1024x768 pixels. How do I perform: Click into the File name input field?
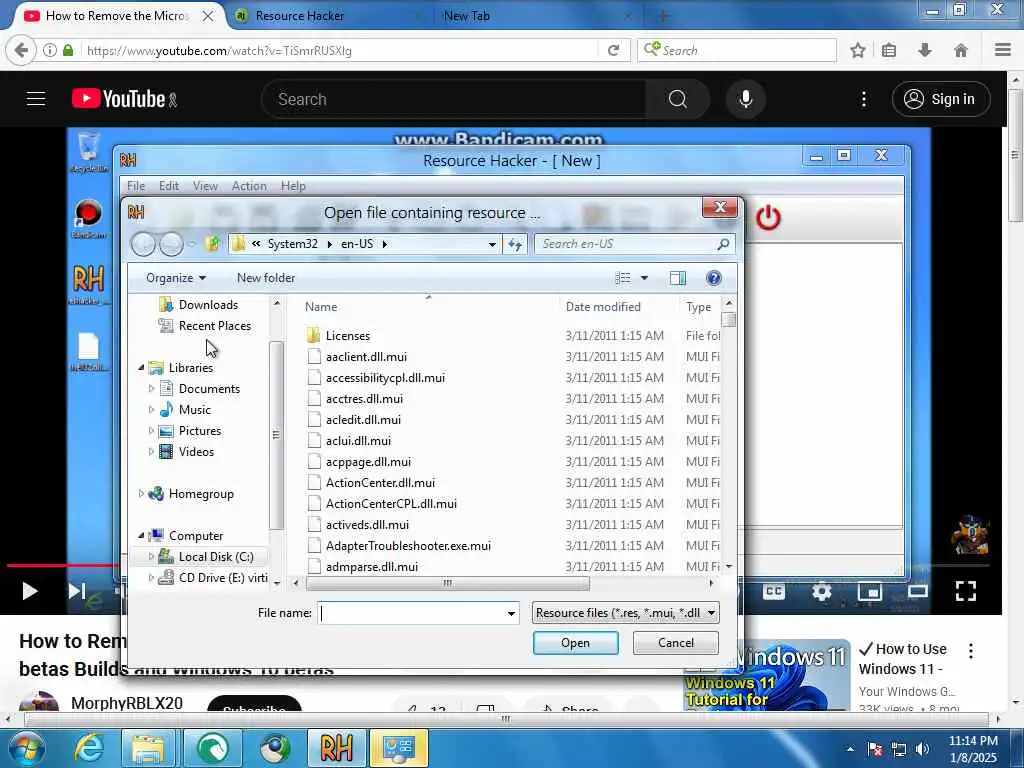point(411,613)
